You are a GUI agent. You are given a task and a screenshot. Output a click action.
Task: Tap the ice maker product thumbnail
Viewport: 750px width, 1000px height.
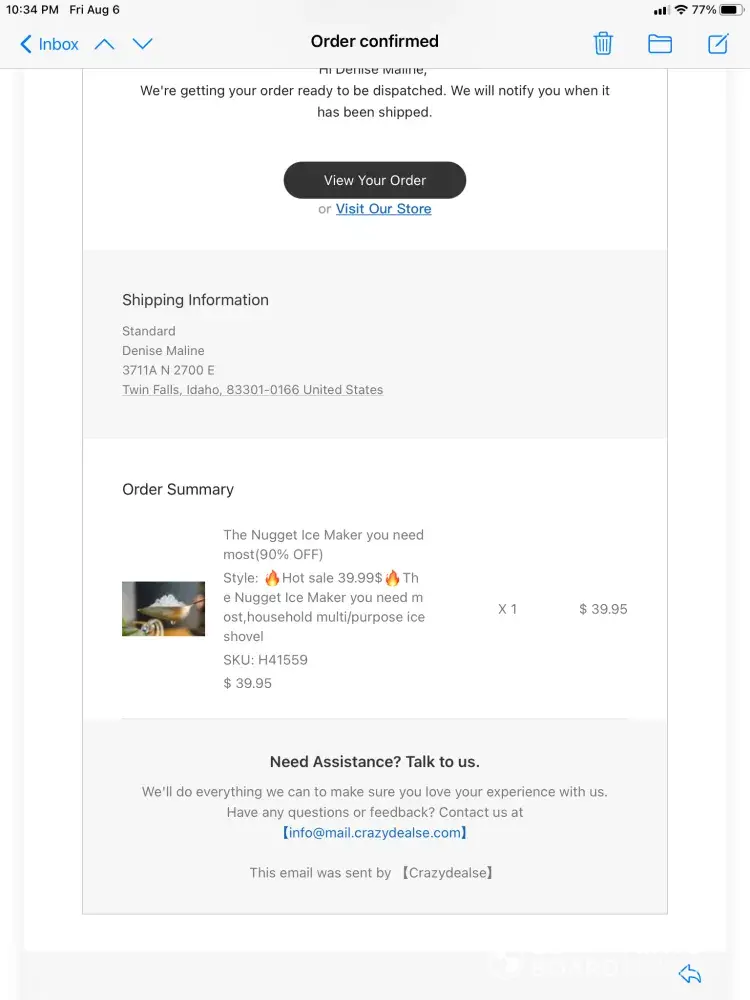163,609
